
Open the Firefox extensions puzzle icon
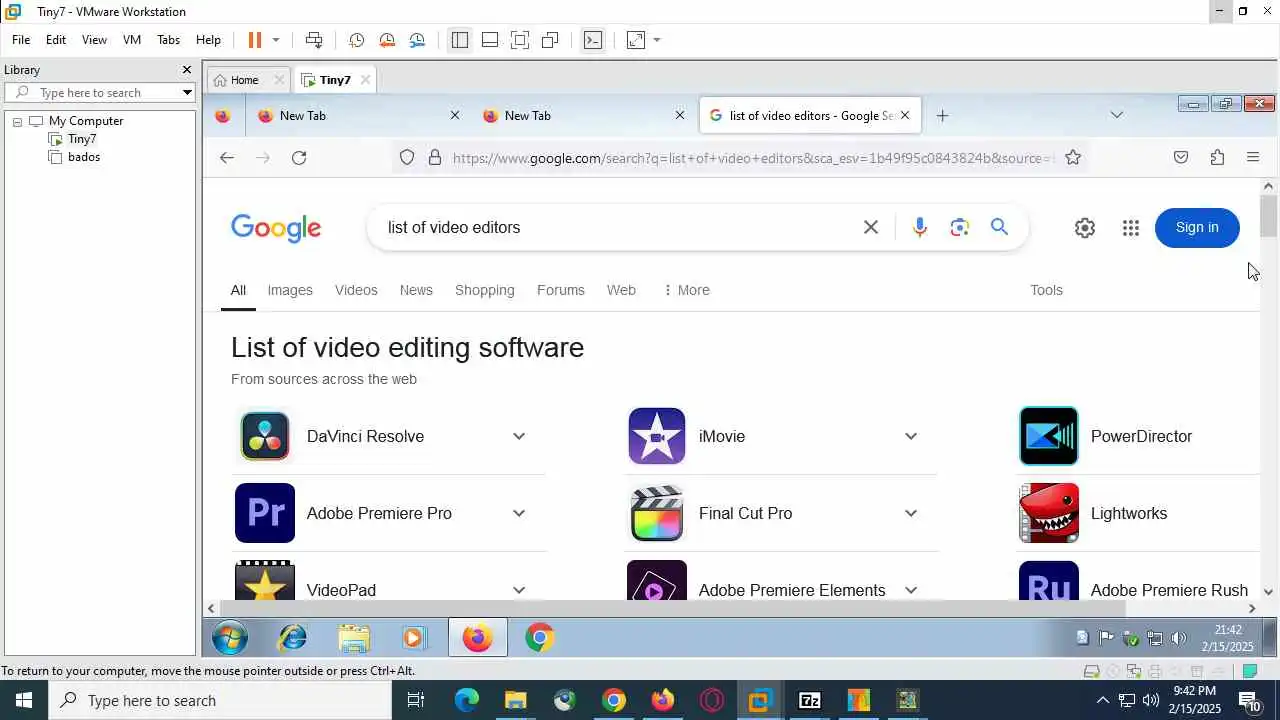(1217, 158)
